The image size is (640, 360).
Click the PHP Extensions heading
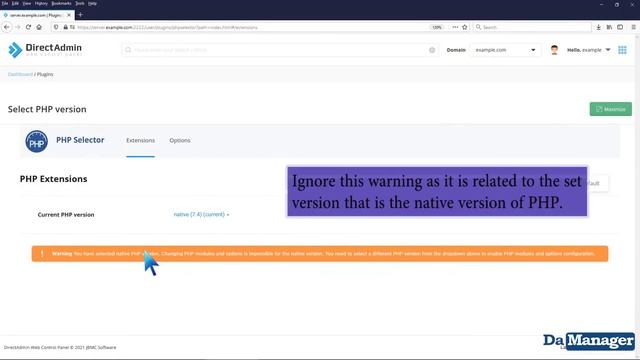click(x=53, y=179)
